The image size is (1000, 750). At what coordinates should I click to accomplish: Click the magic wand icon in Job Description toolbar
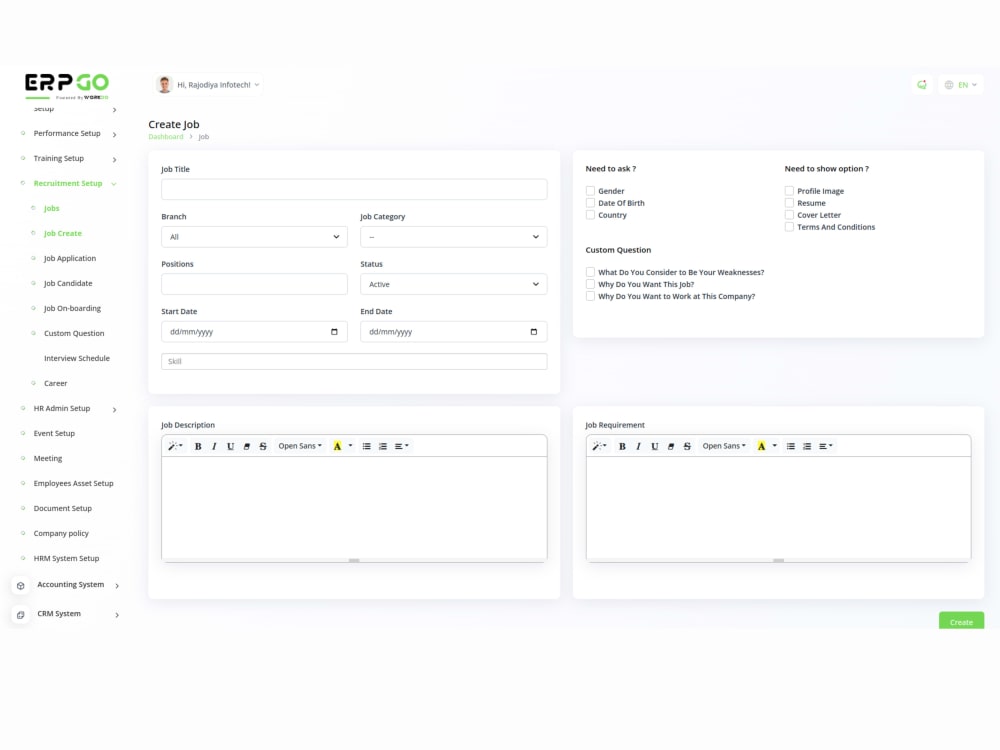172,446
